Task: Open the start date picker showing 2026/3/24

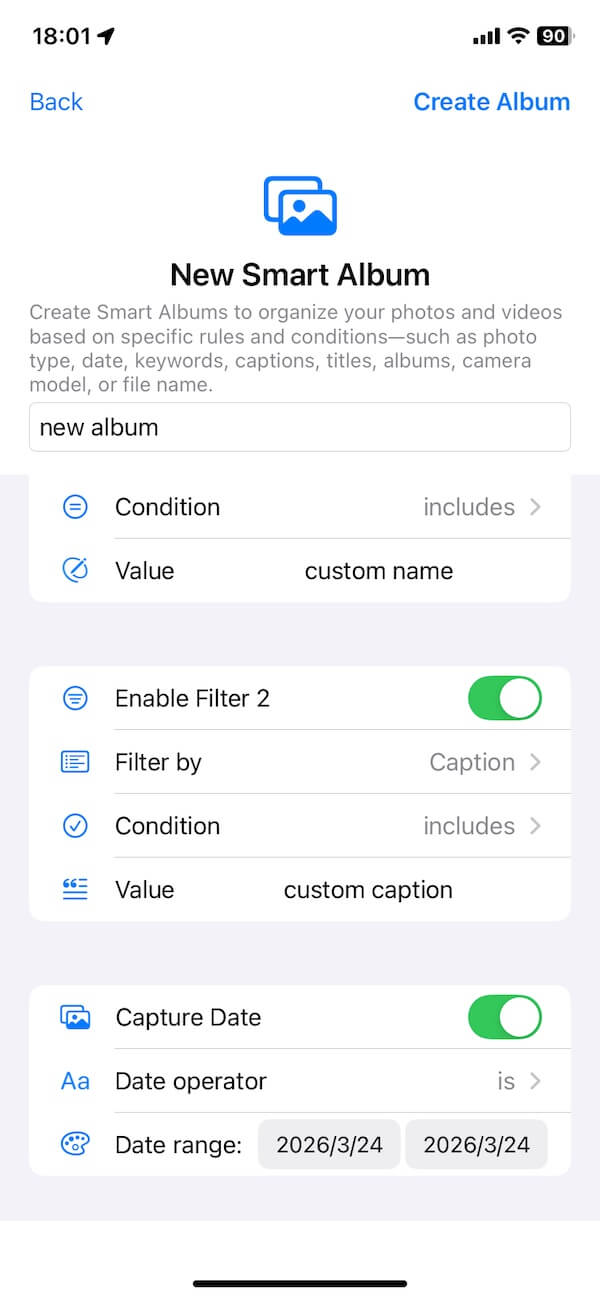Action: click(x=329, y=1144)
